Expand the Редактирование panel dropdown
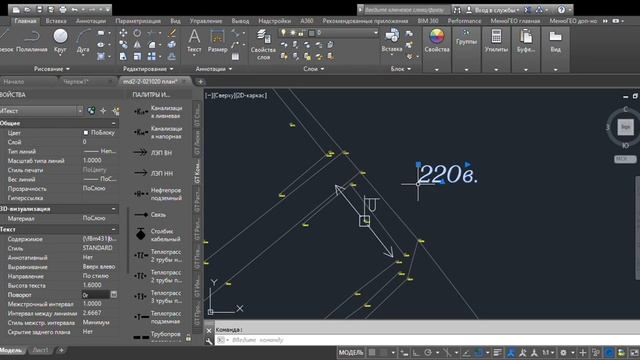Screen dimensions: 640x360 [x=148, y=69]
